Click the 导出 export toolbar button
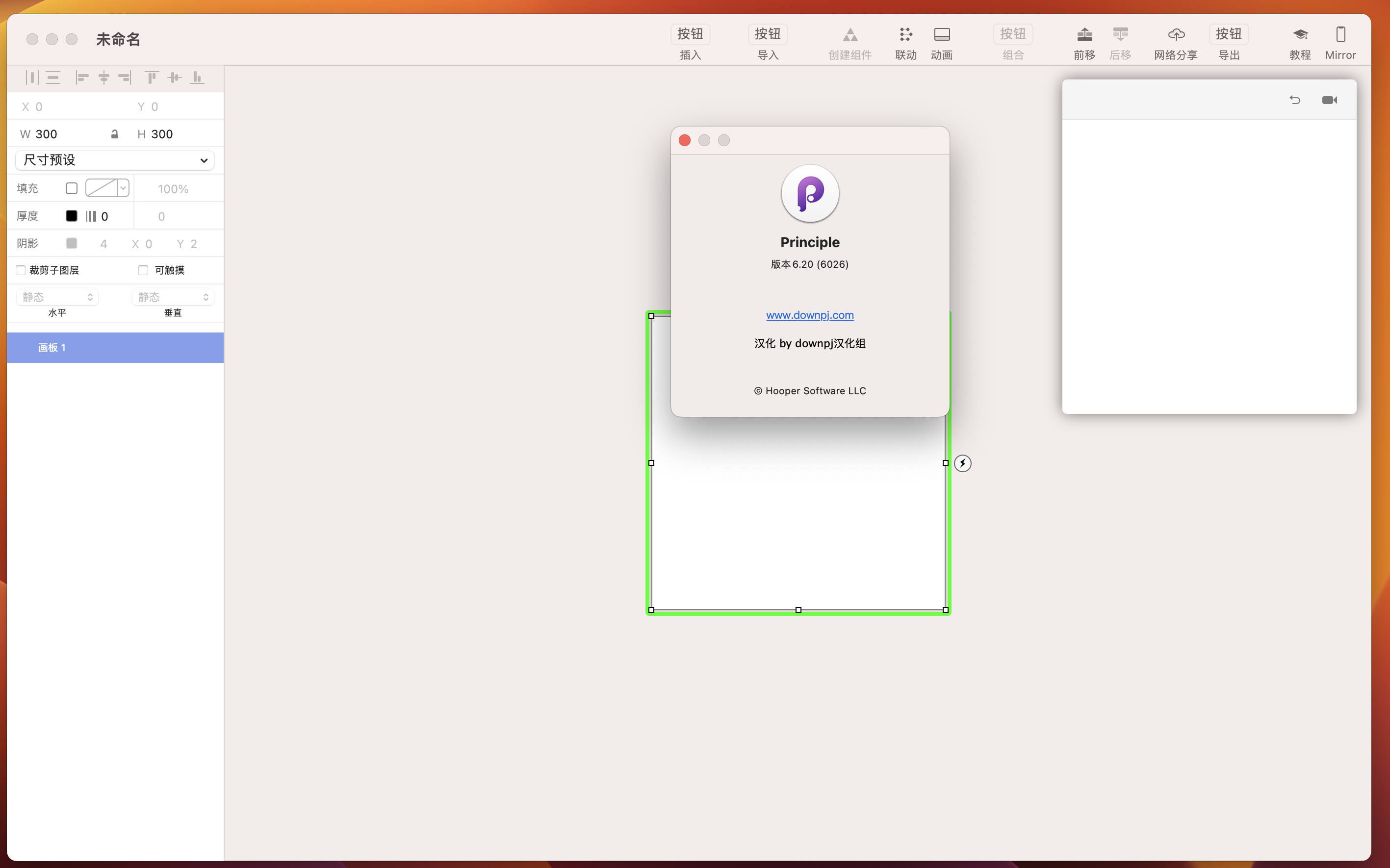This screenshot has height=868, width=1390. click(x=1229, y=34)
